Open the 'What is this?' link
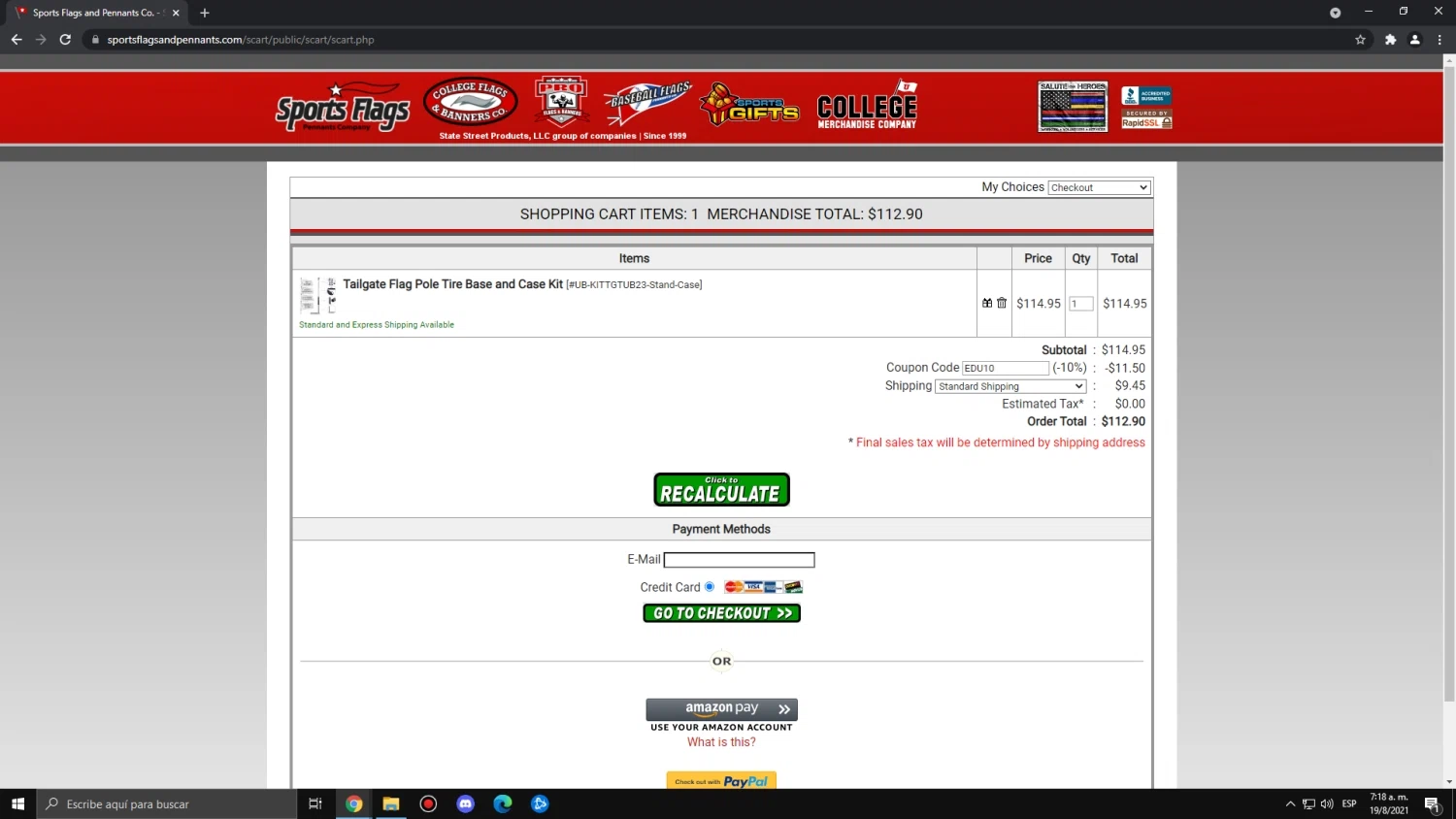 (x=721, y=742)
